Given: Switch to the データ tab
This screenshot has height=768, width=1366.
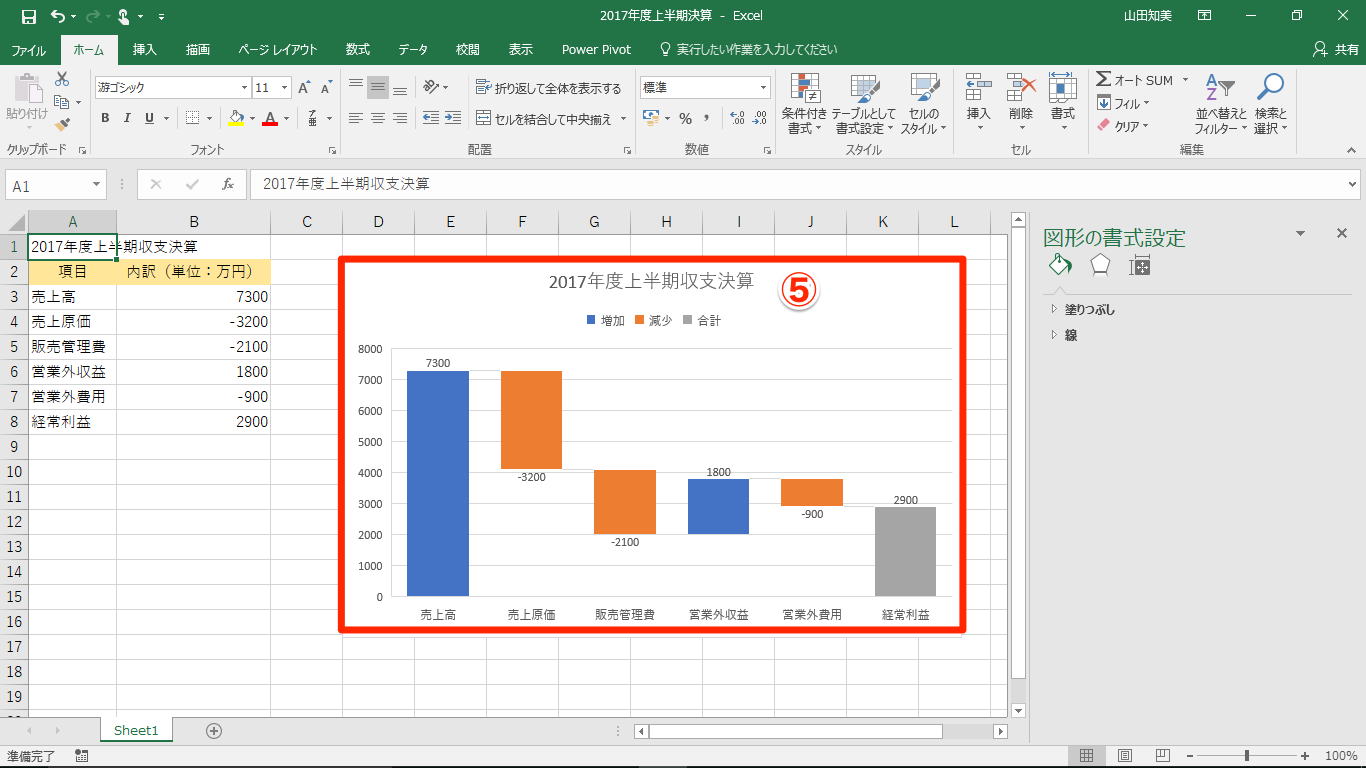Looking at the screenshot, I should pos(413,50).
